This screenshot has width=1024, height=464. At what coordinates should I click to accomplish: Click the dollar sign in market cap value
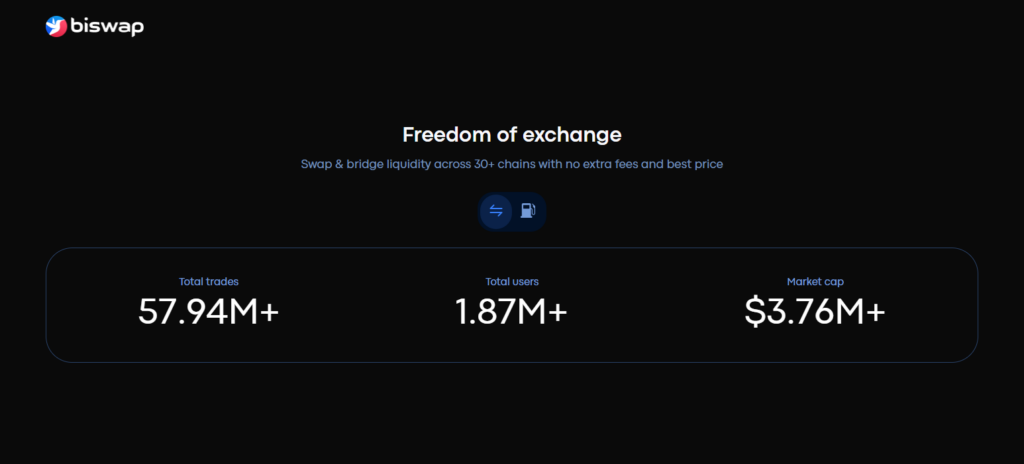[754, 312]
